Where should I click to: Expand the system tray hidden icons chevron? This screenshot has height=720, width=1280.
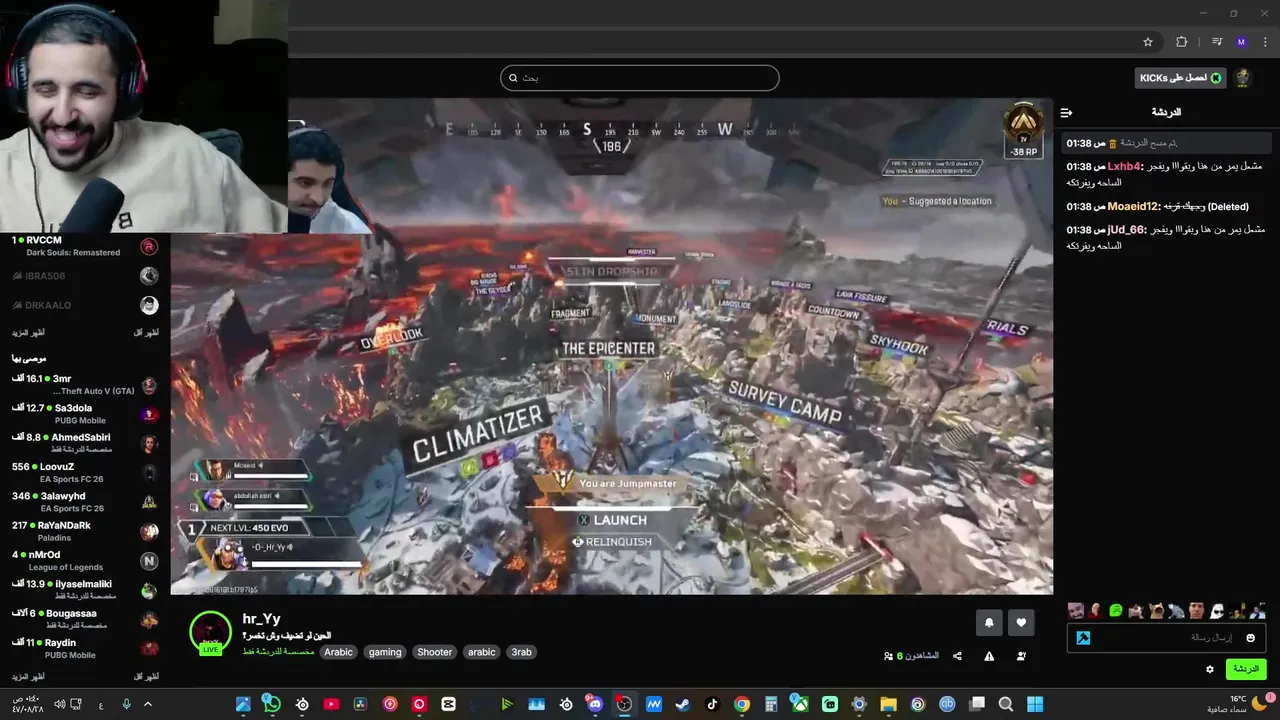(x=148, y=704)
